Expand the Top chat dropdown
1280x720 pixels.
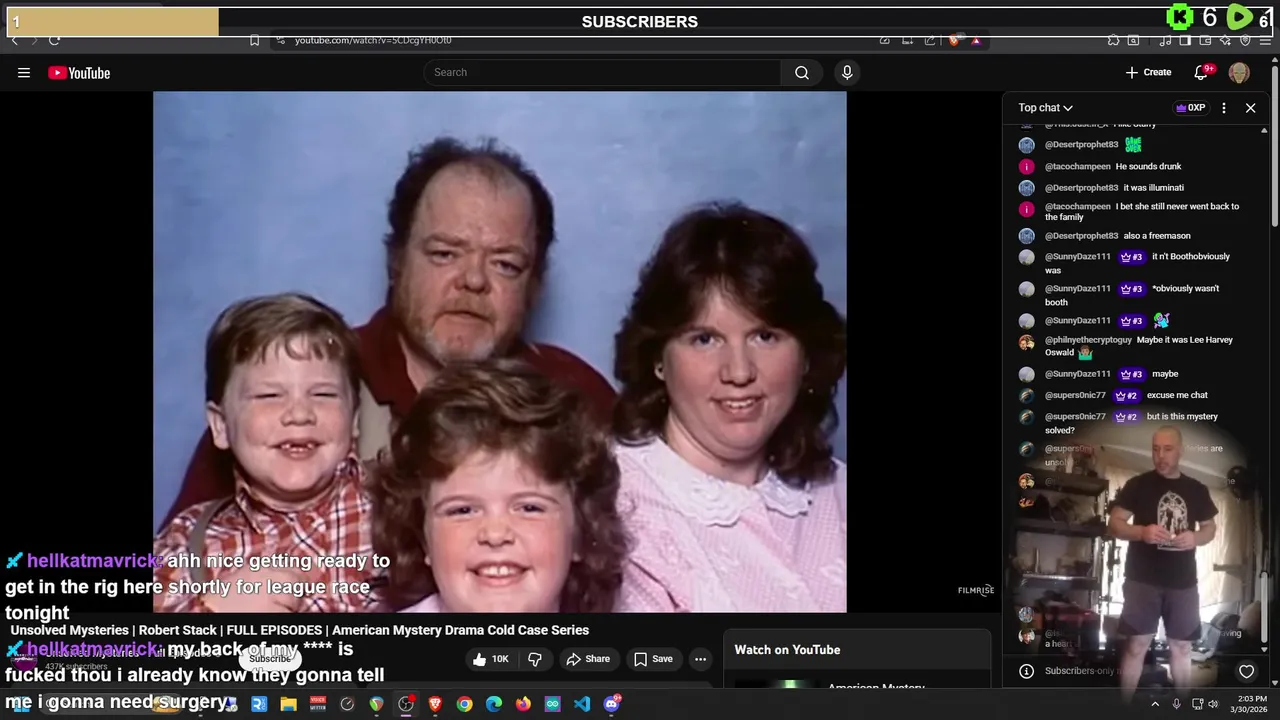click(1045, 108)
